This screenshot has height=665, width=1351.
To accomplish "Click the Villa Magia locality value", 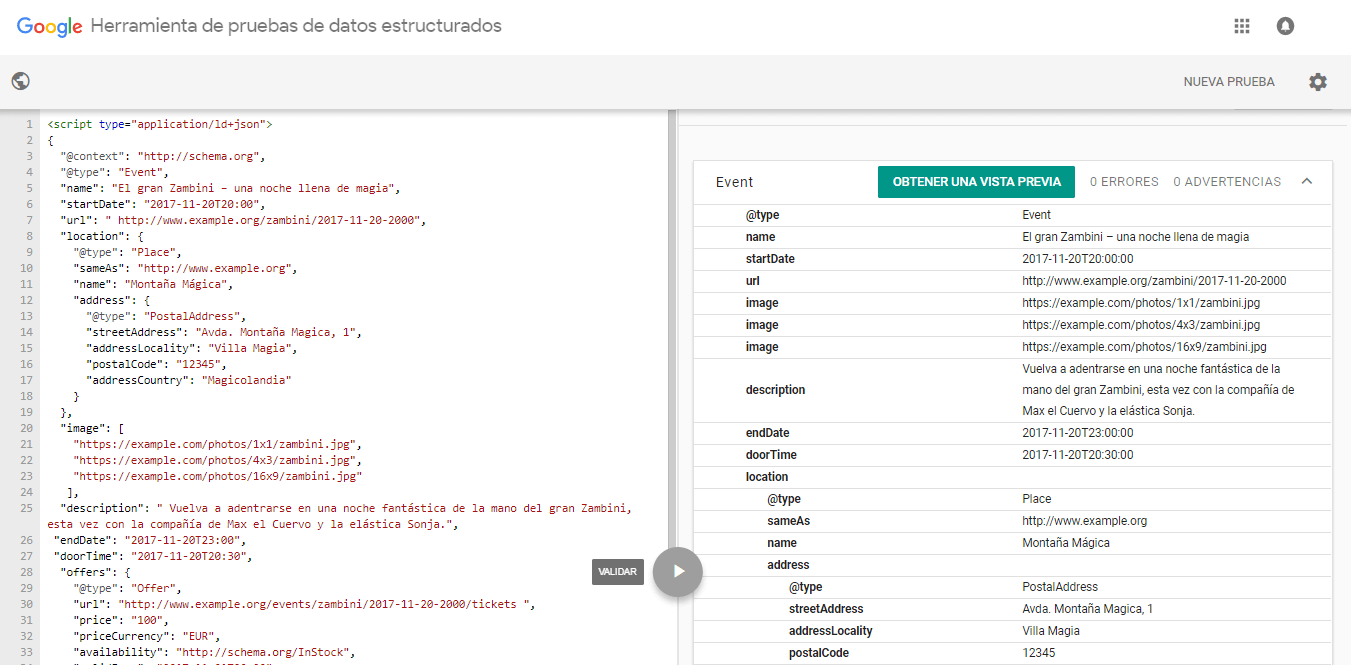I will 1051,631.
